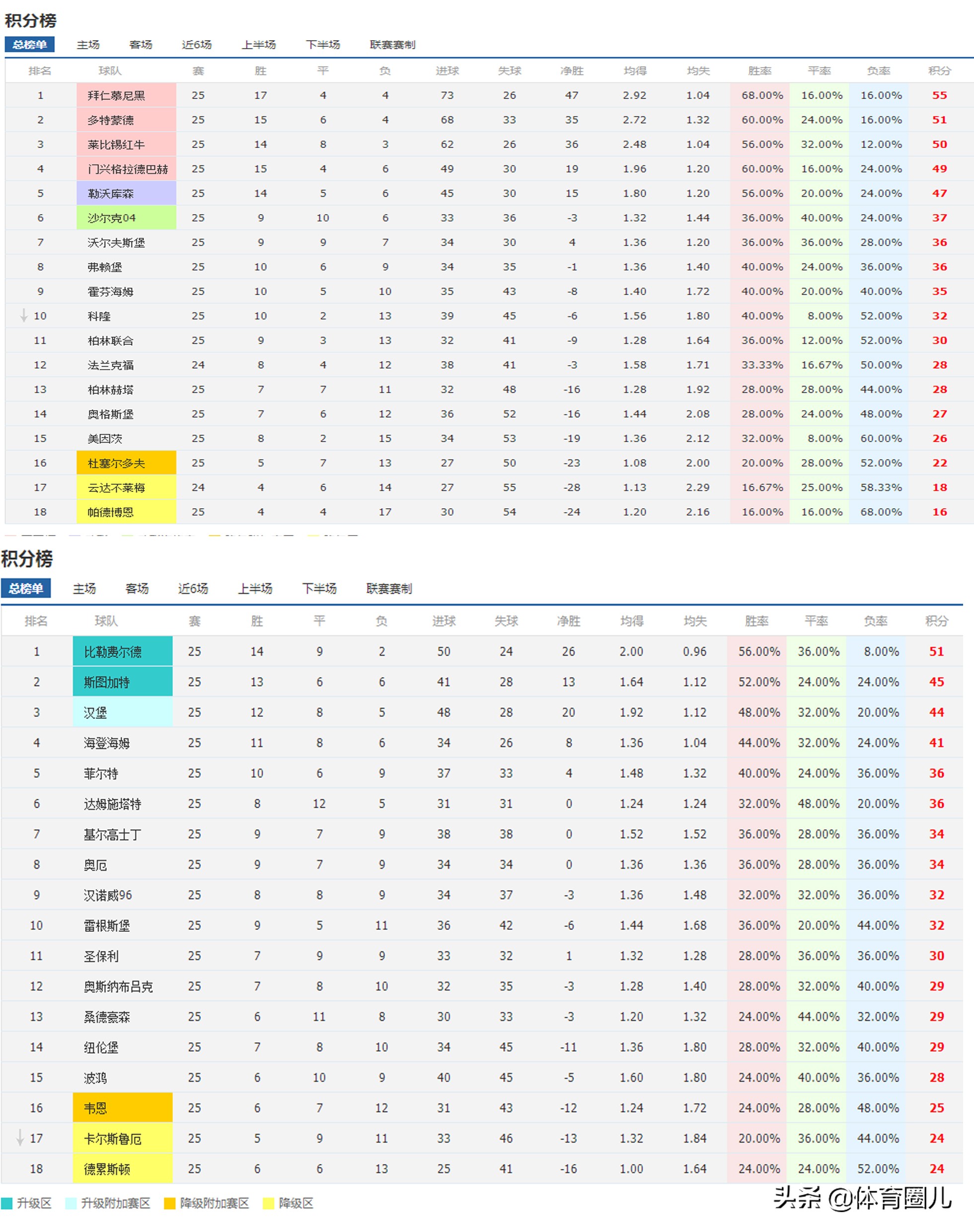Select team 霍芬海姆
The height and width of the screenshot is (1232, 974).
pos(111,292)
